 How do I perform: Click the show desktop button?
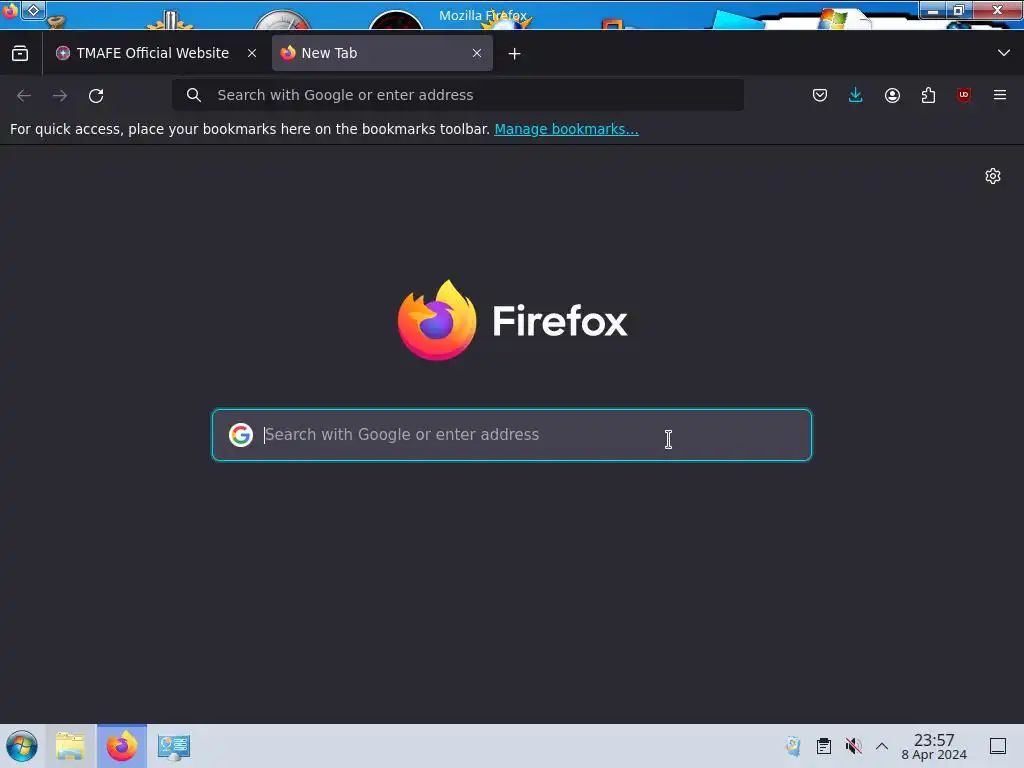(998, 746)
